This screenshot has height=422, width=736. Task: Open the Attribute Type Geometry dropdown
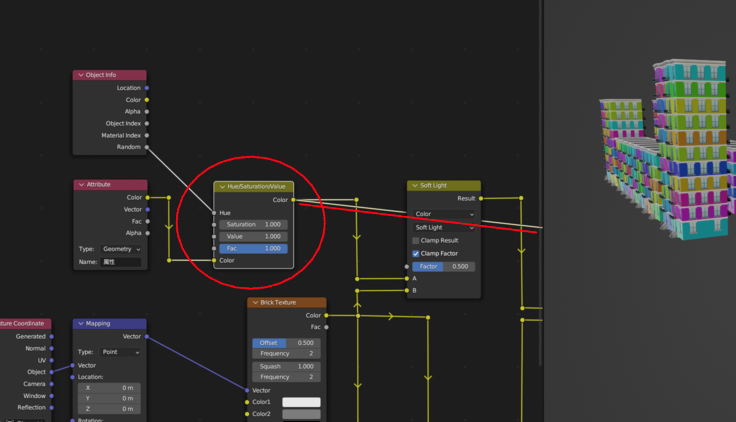coord(121,249)
